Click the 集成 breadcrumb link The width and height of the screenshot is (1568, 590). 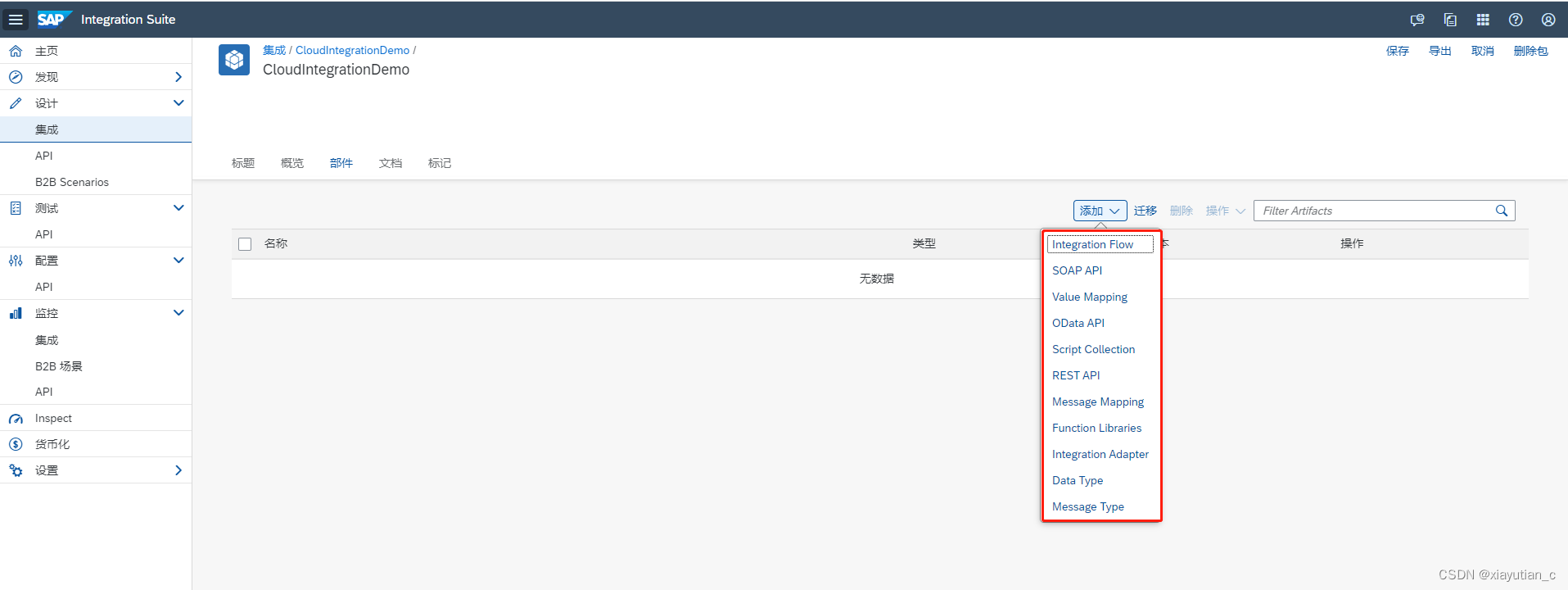coord(274,50)
